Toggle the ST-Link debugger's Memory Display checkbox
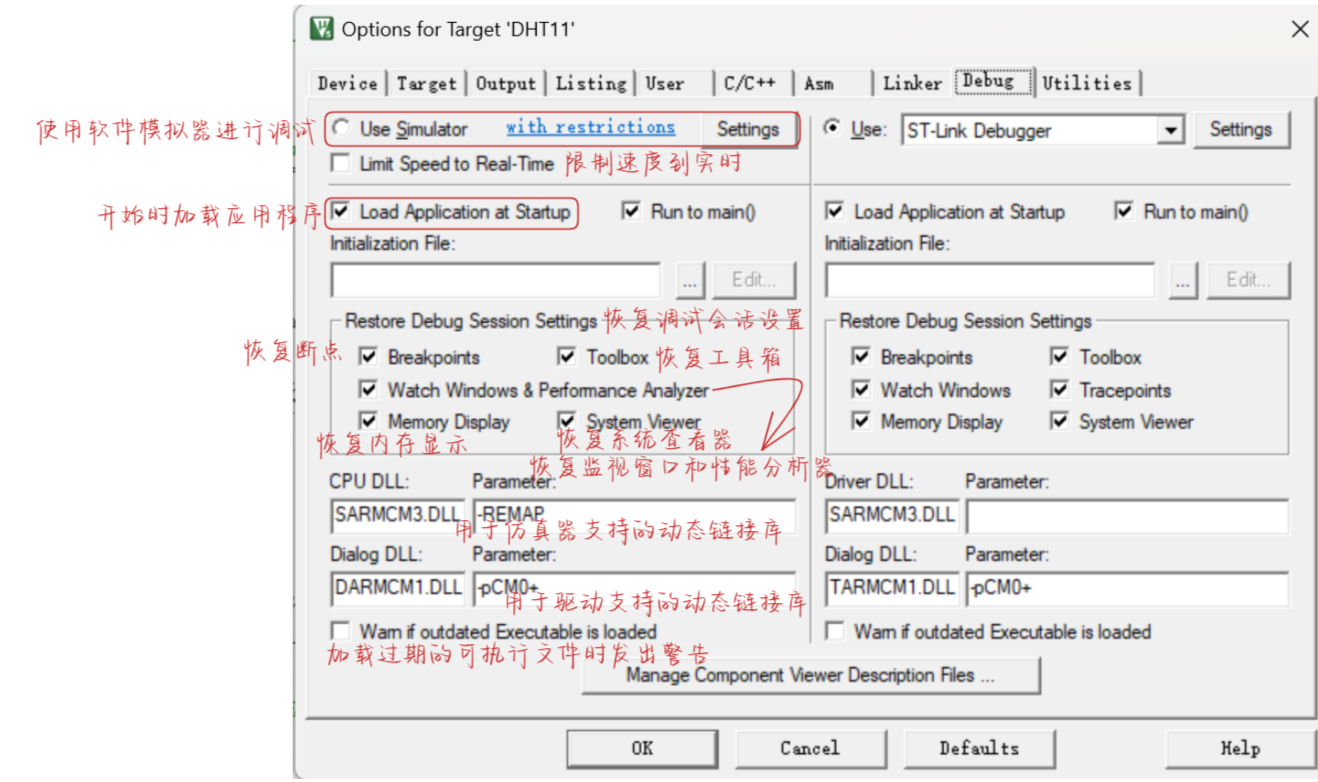Image resolution: width=1318 pixels, height=782 pixels. [861, 421]
